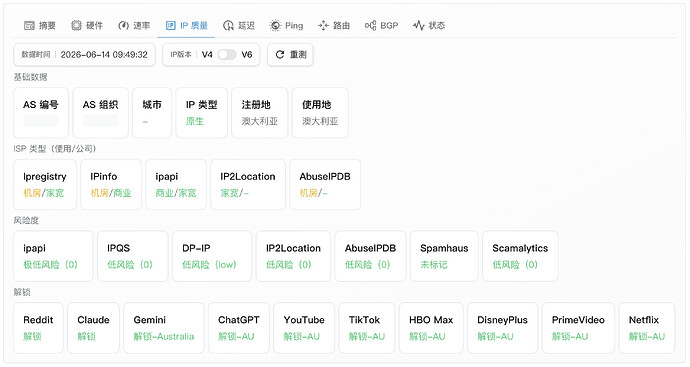Click the Spamhaus 未标记 card
Screen dimensions: 690x367
444,256
